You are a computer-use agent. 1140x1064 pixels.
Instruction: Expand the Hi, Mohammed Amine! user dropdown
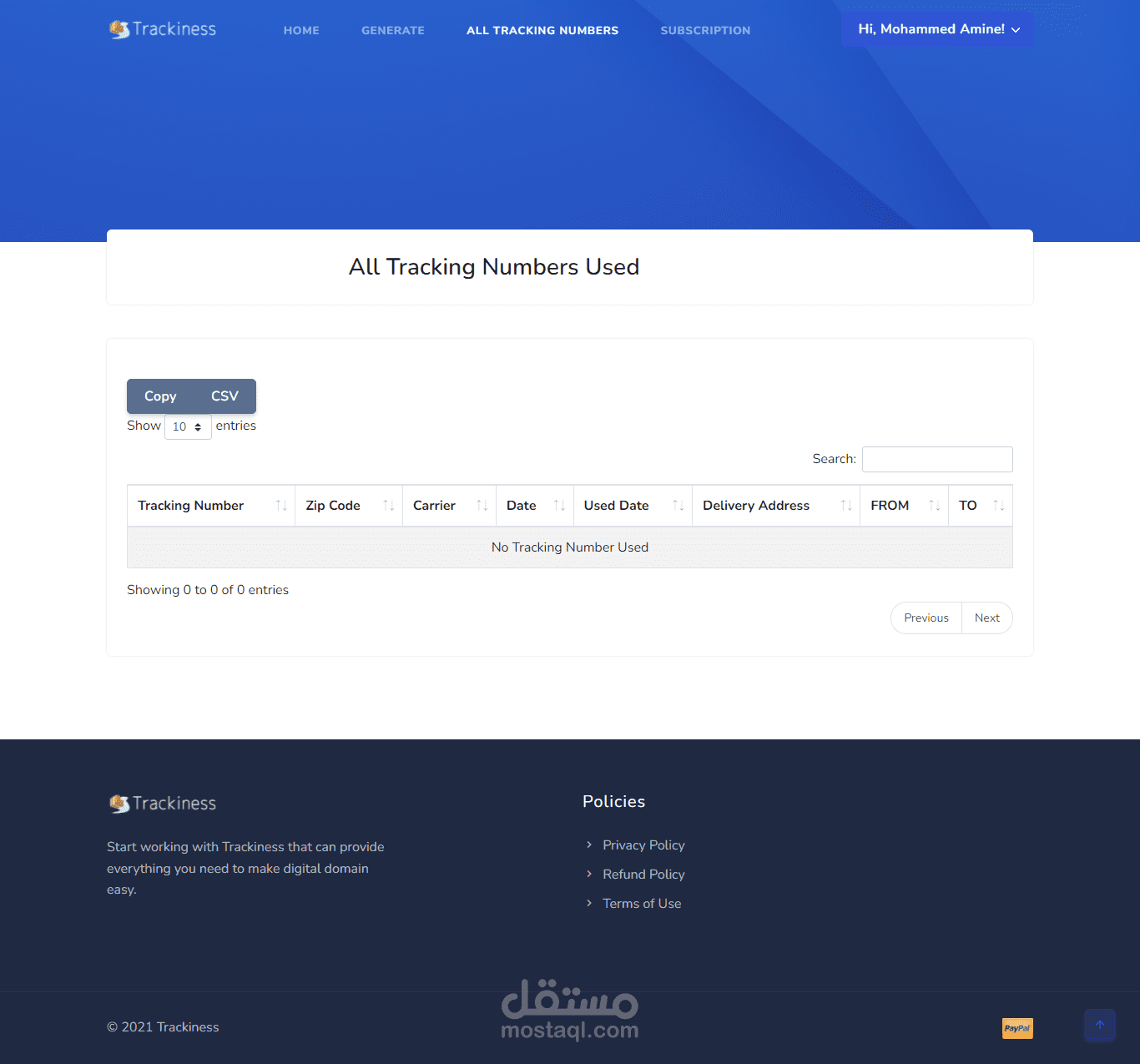pyautogui.click(x=937, y=29)
